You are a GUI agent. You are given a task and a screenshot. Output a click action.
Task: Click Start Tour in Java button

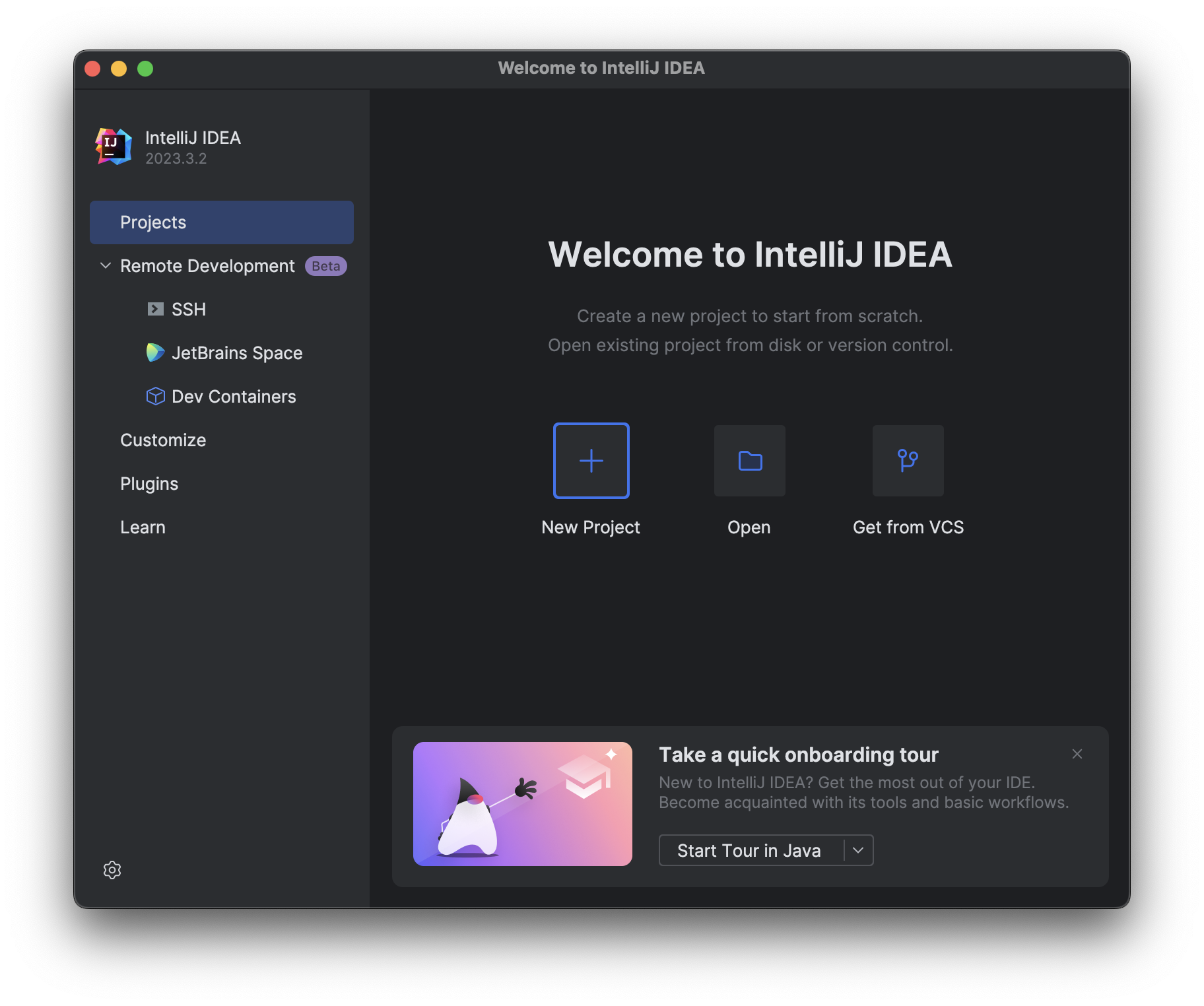(749, 850)
